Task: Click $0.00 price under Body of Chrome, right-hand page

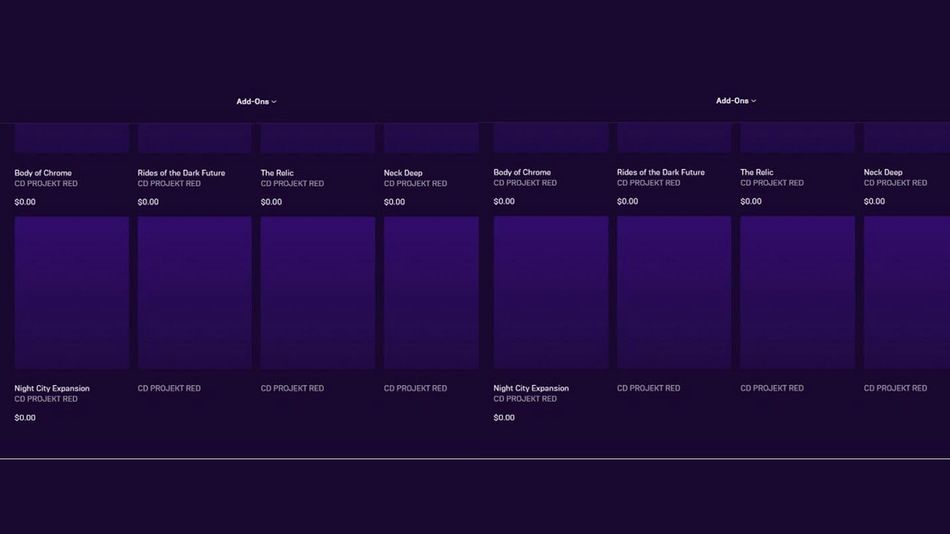Action: (x=503, y=201)
